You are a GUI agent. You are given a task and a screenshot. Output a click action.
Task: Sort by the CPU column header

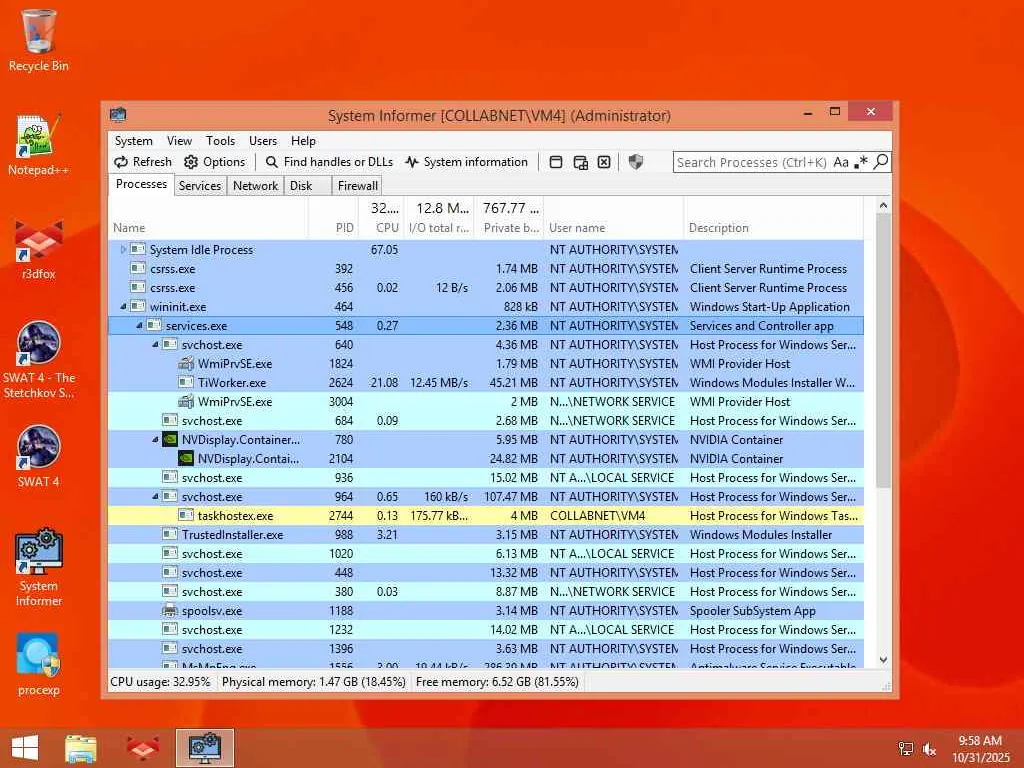click(x=381, y=217)
